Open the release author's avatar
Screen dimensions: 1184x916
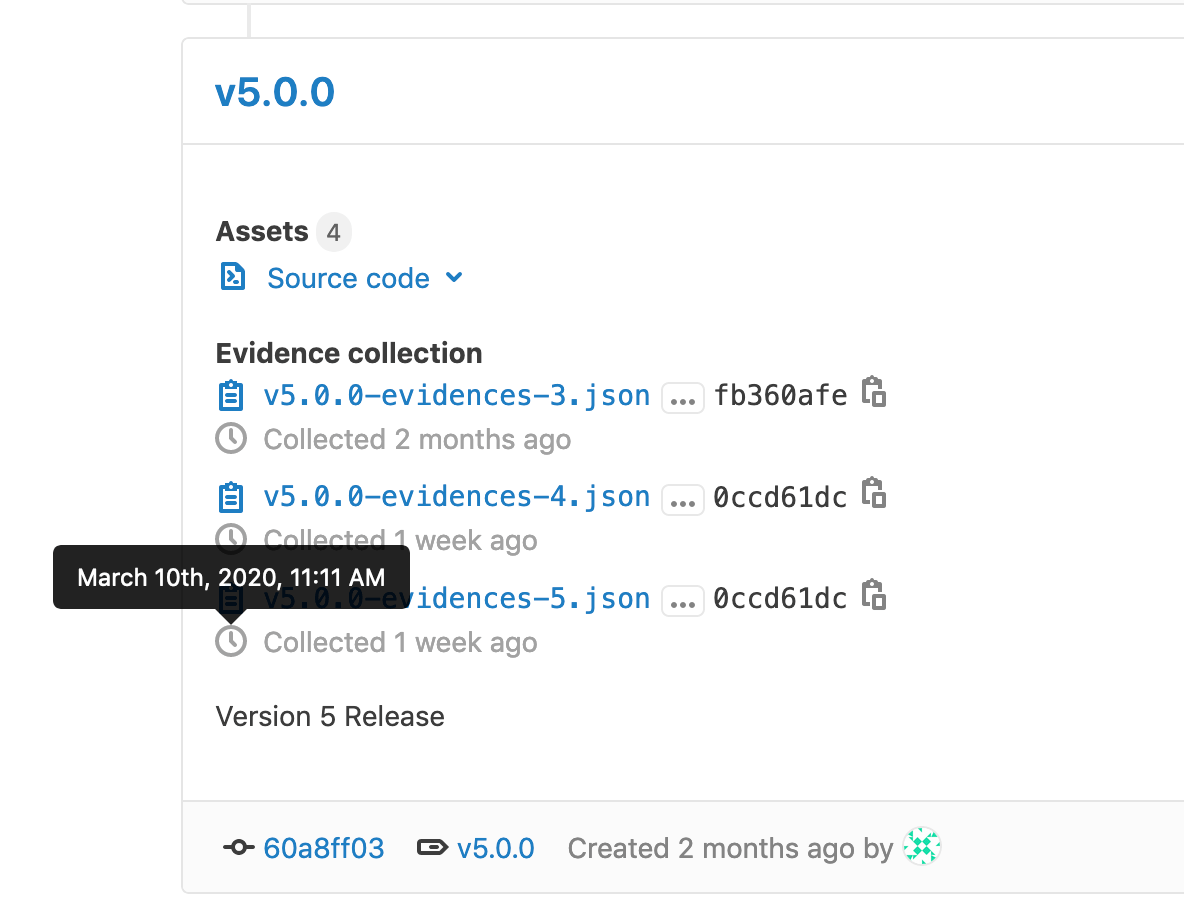point(920,846)
